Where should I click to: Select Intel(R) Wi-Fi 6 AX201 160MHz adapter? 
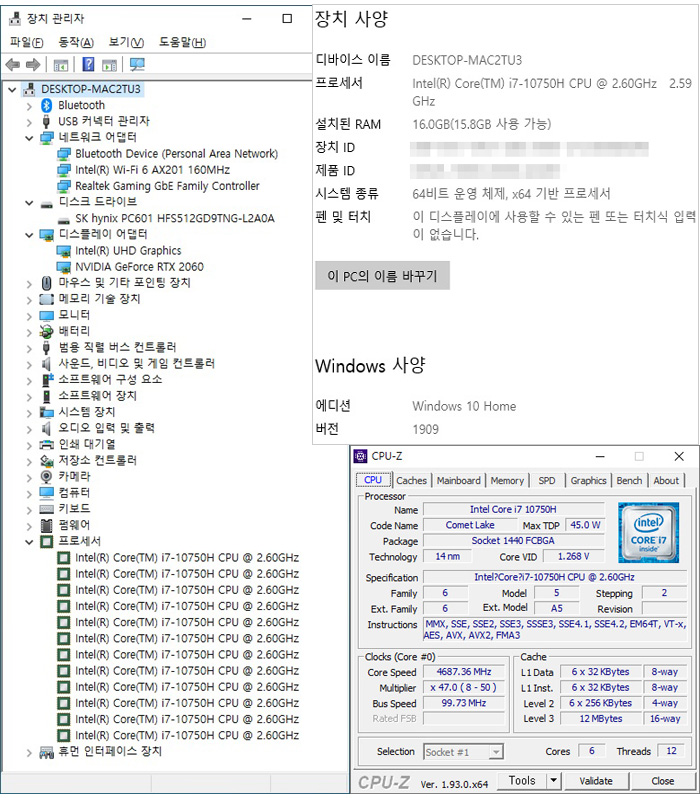click(x=152, y=169)
